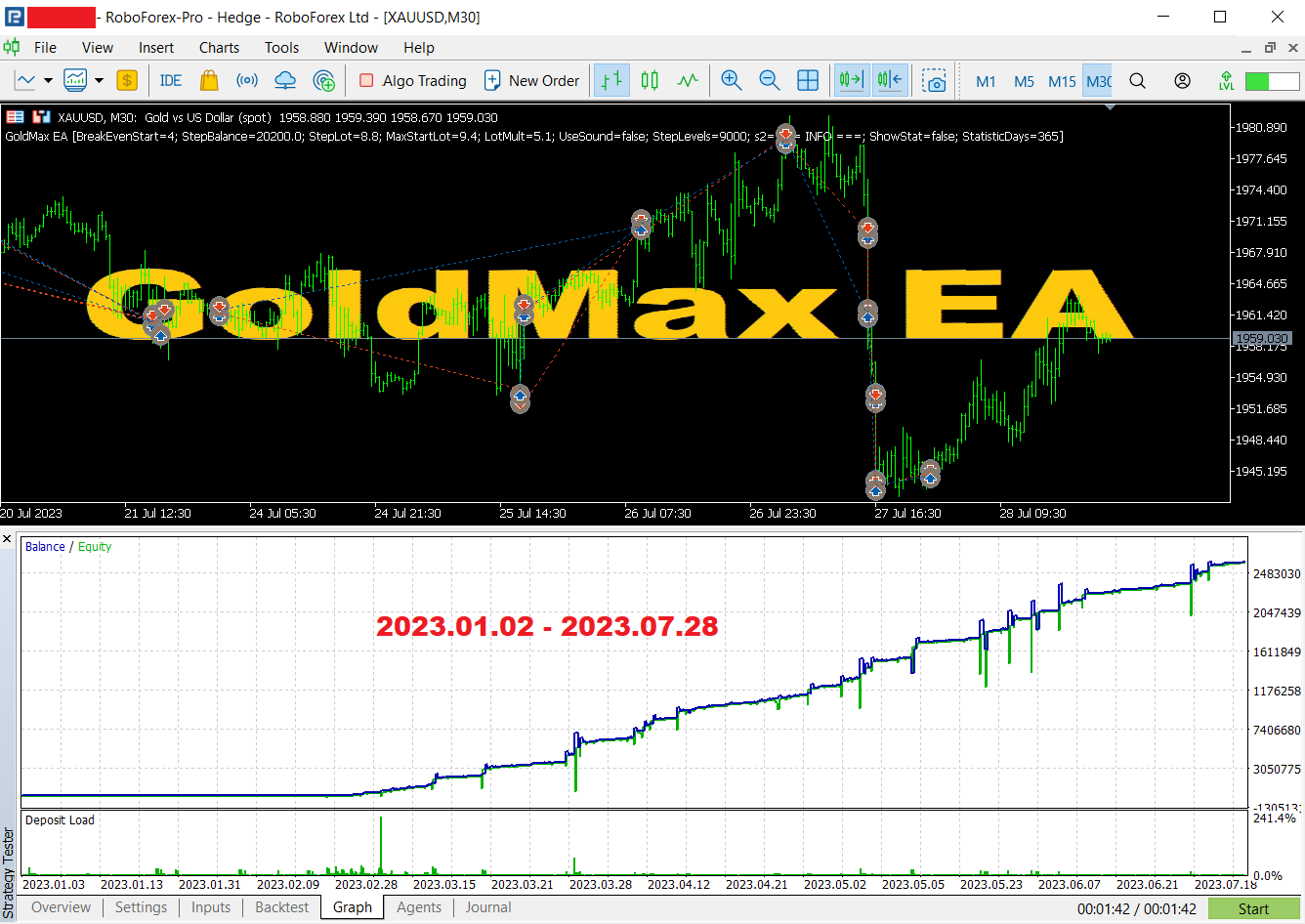The height and width of the screenshot is (924, 1305).
Task: Select the M30 timeframe
Action: [x=1098, y=81]
